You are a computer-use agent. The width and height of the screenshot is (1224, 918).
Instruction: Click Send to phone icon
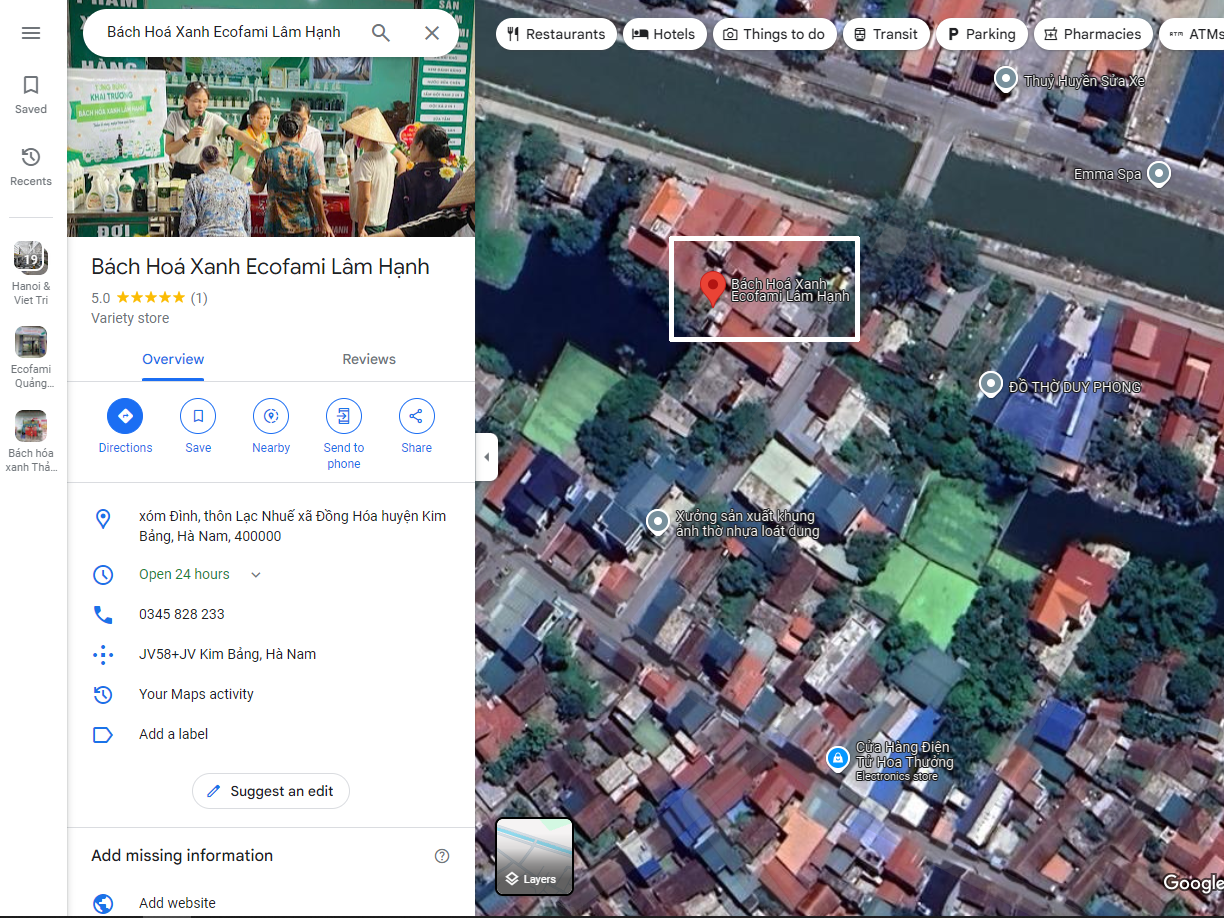pos(344,416)
